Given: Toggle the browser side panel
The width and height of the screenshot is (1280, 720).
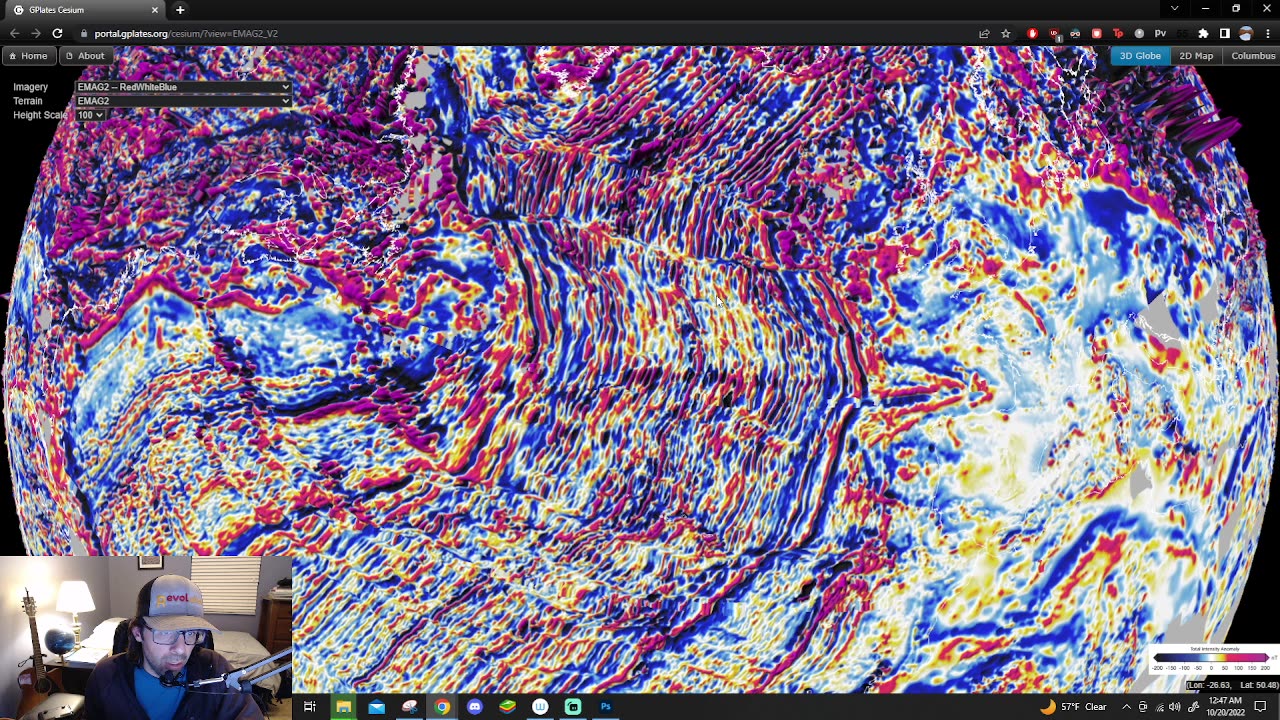Looking at the screenshot, I should (1224, 34).
